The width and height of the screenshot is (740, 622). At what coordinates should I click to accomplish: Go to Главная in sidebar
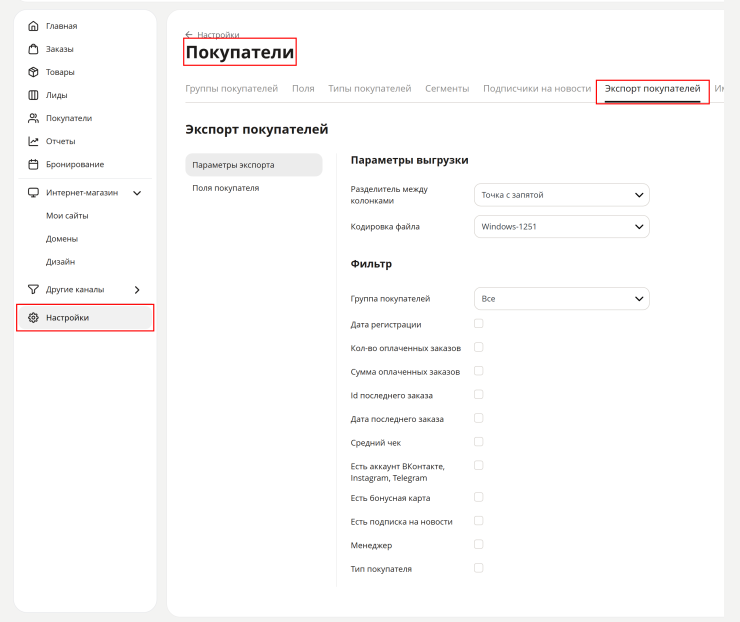click(61, 26)
